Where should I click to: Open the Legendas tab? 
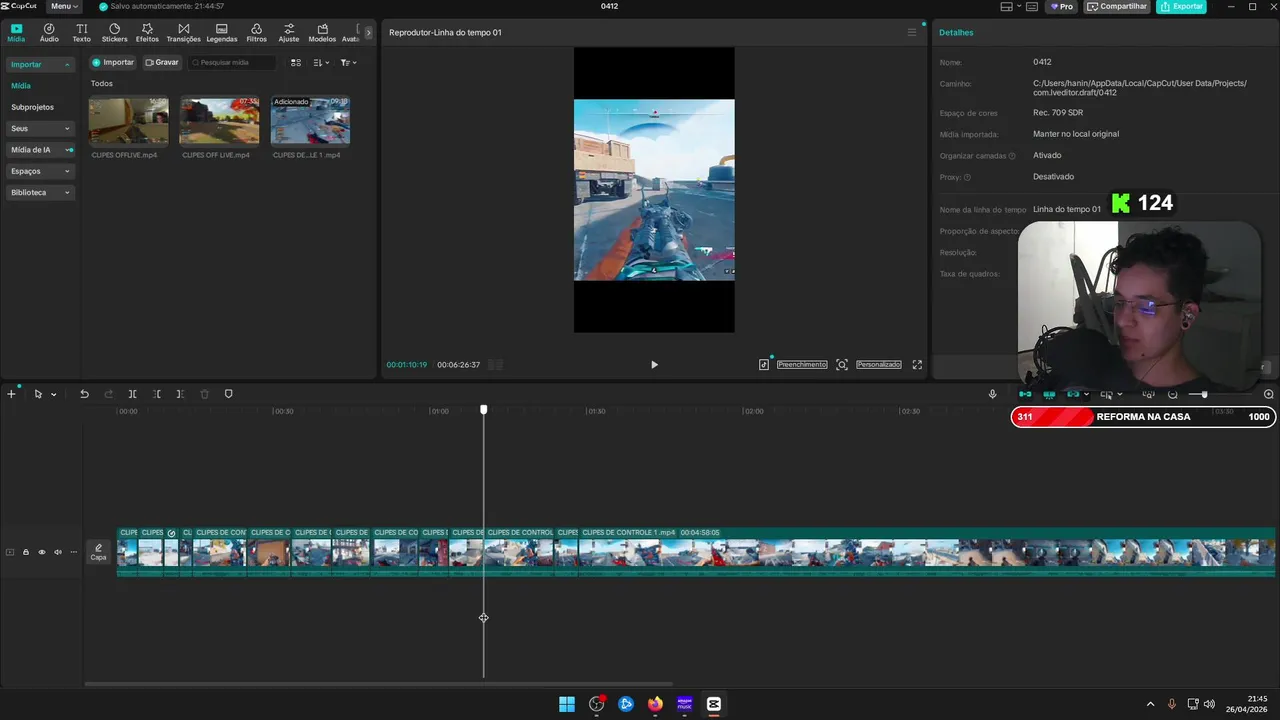tap(221, 32)
